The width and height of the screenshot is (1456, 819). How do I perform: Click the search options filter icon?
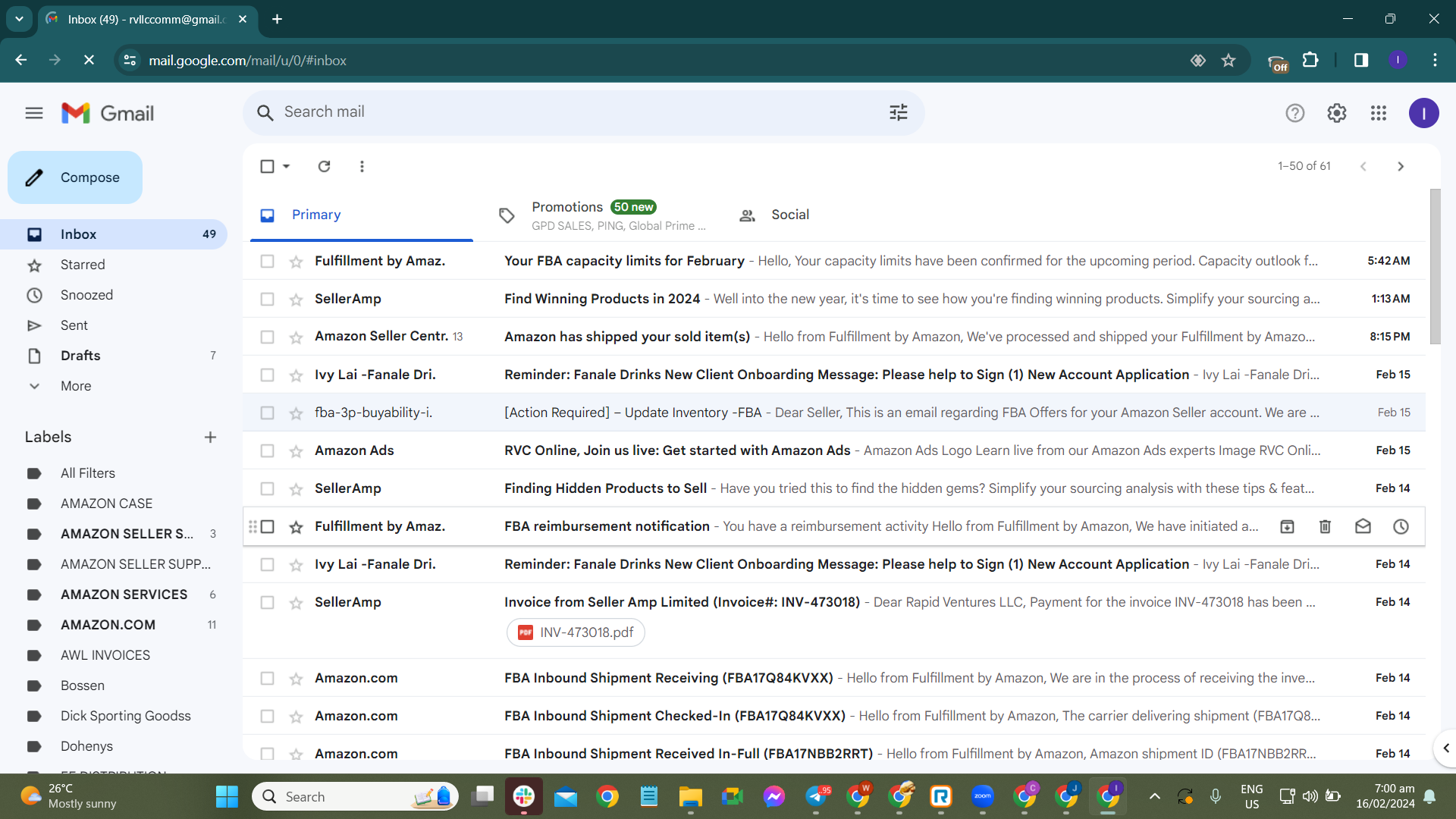[899, 113]
